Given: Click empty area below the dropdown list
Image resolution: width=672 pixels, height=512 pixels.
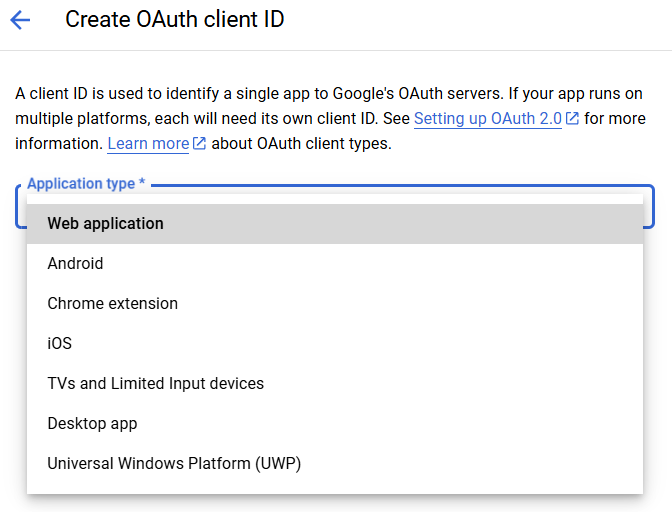Looking at the screenshot, I should click(335, 503).
